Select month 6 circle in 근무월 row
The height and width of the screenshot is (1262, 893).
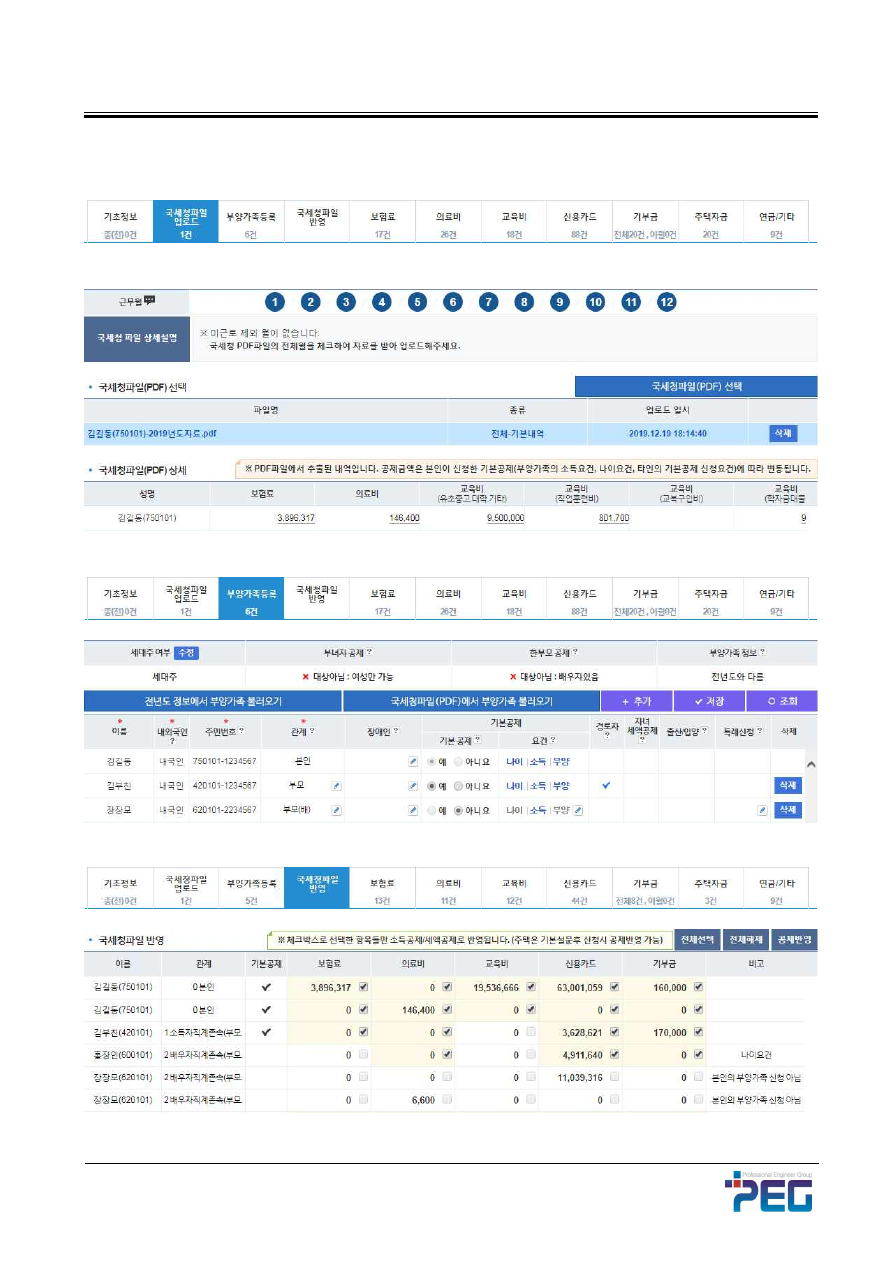coord(453,302)
